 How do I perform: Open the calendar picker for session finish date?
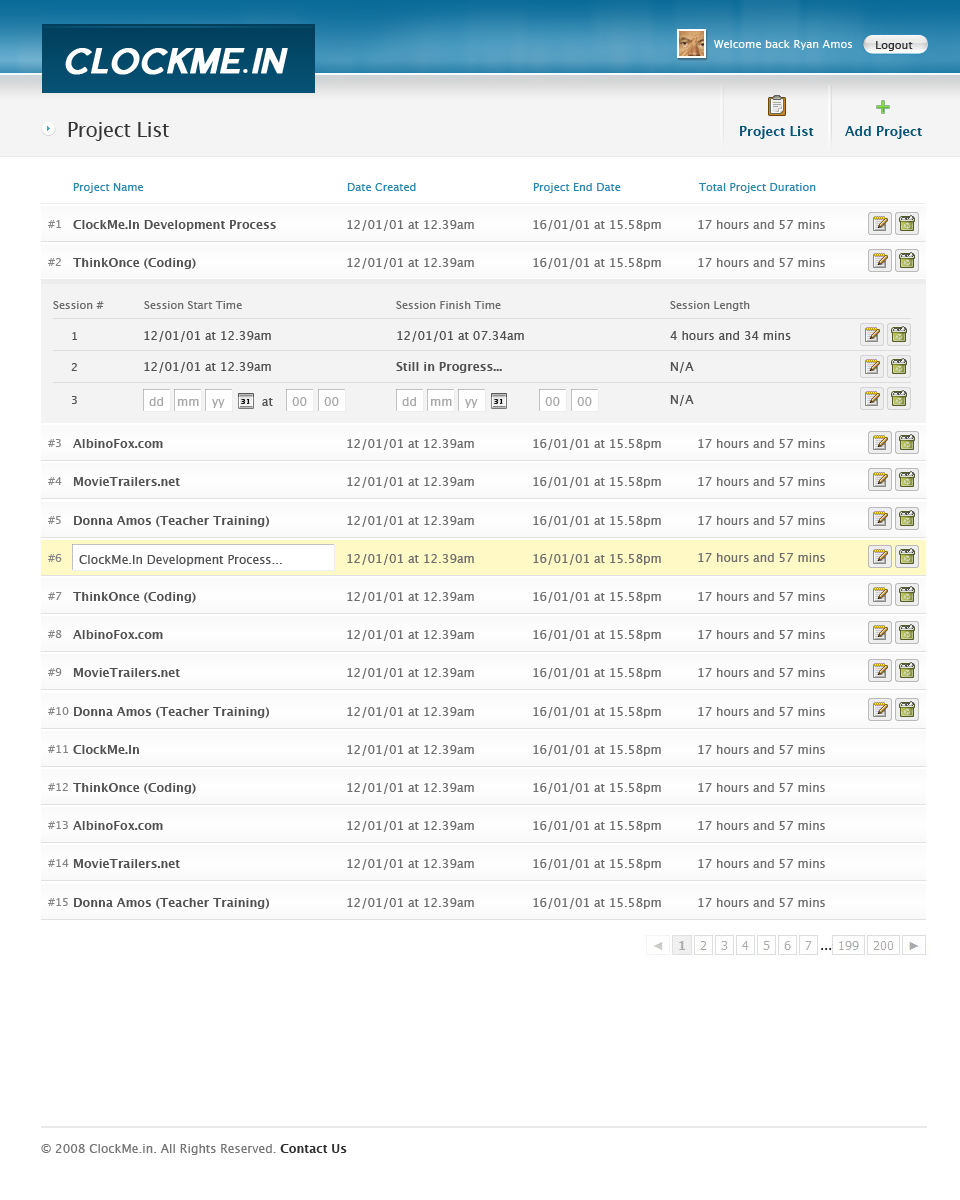[499, 401]
